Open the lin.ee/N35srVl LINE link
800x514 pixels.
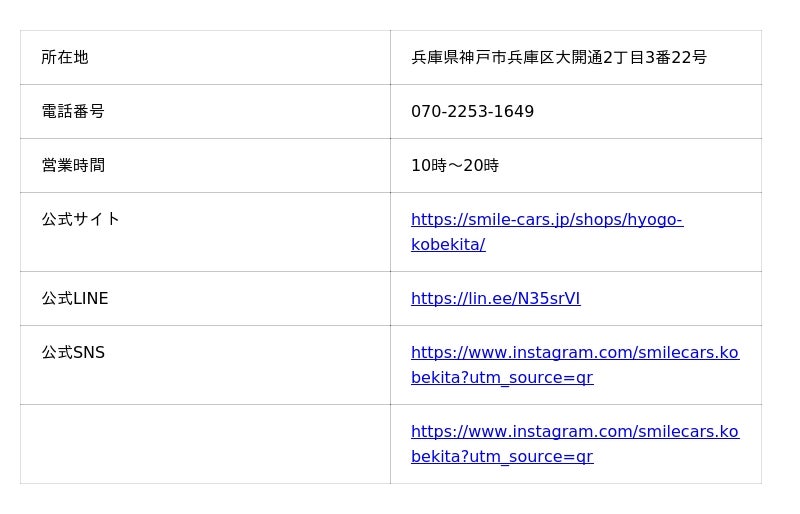[495, 299]
